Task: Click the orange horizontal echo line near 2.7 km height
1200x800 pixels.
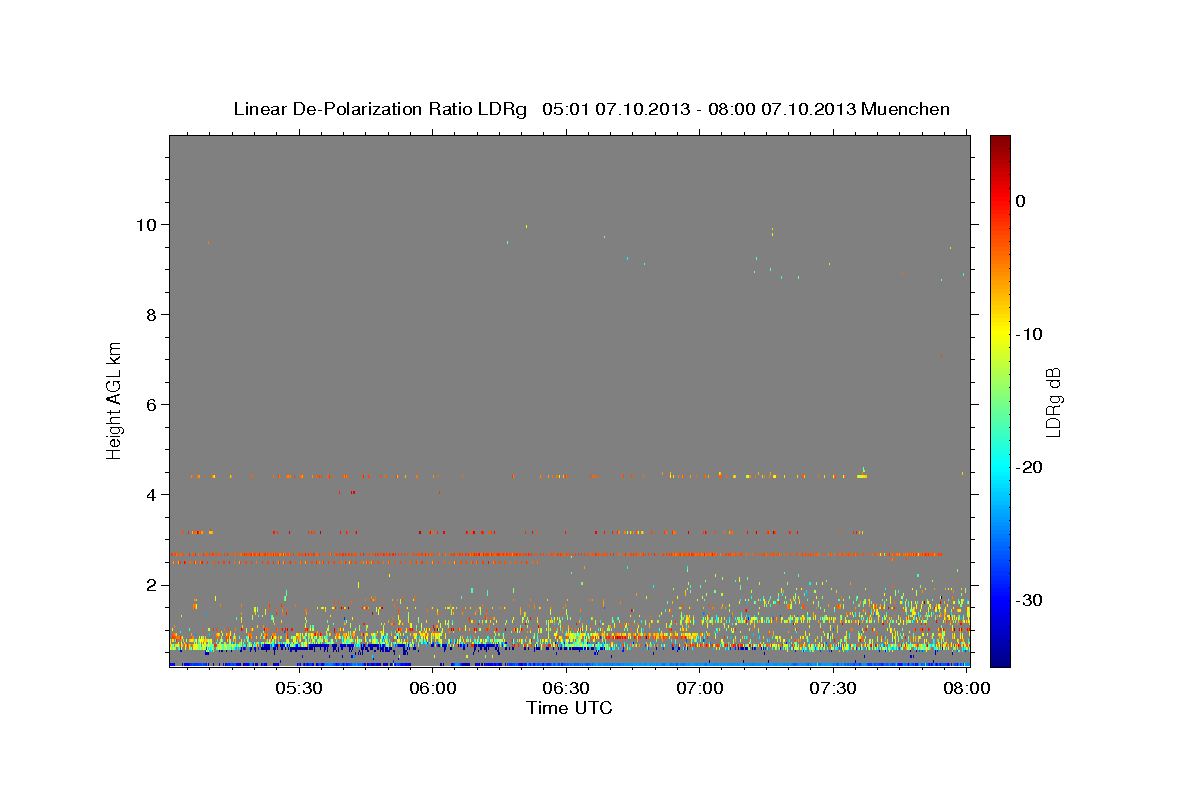Action: 556,554
